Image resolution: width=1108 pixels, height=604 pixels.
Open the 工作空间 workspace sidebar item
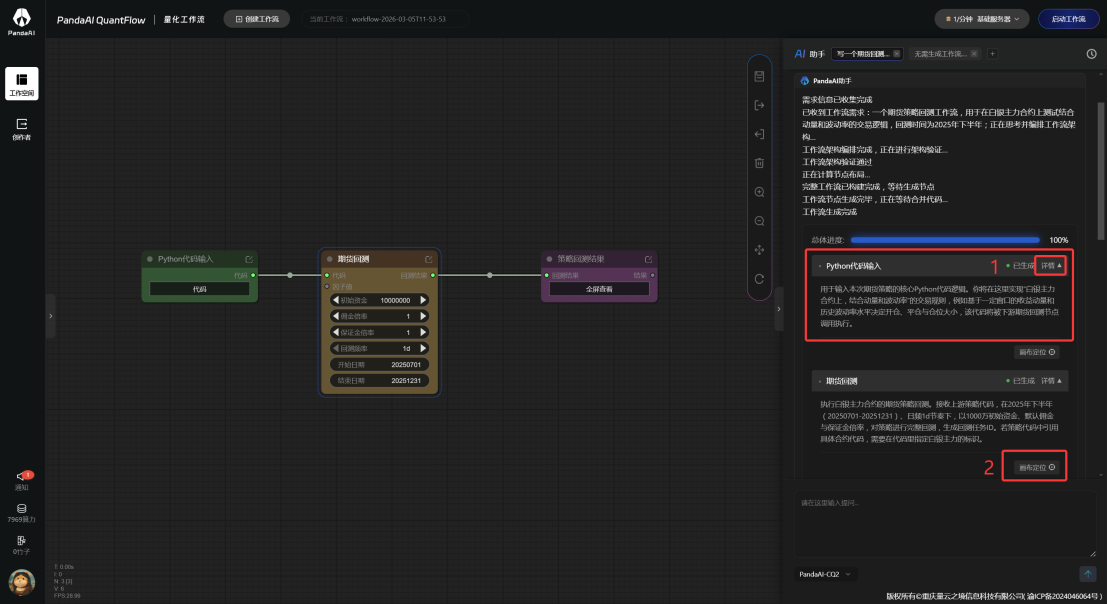[x=22, y=84]
